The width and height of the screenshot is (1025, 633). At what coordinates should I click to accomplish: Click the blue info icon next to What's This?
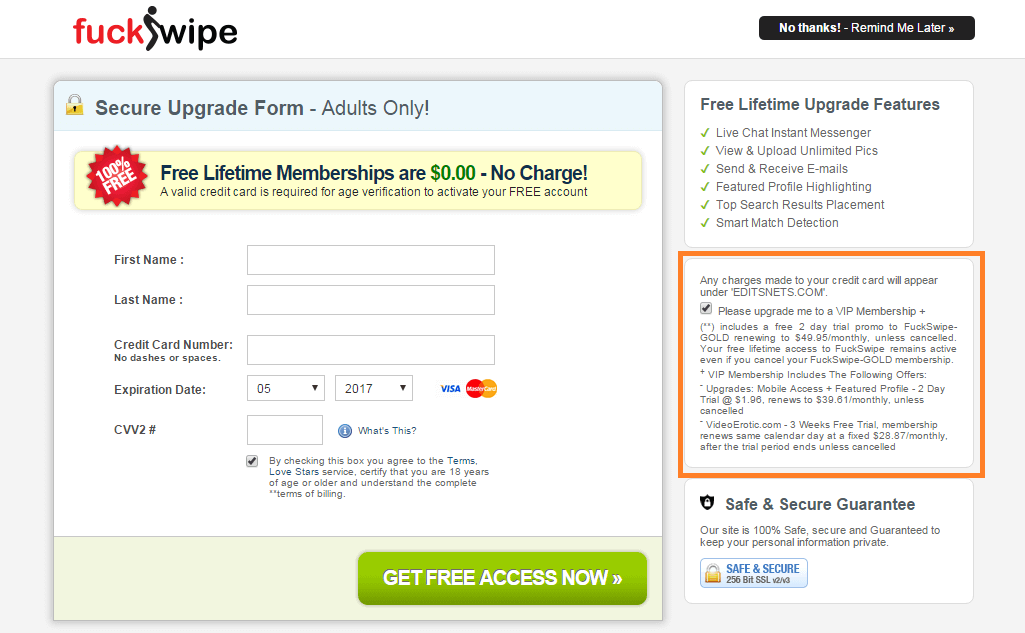click(344, 431)
